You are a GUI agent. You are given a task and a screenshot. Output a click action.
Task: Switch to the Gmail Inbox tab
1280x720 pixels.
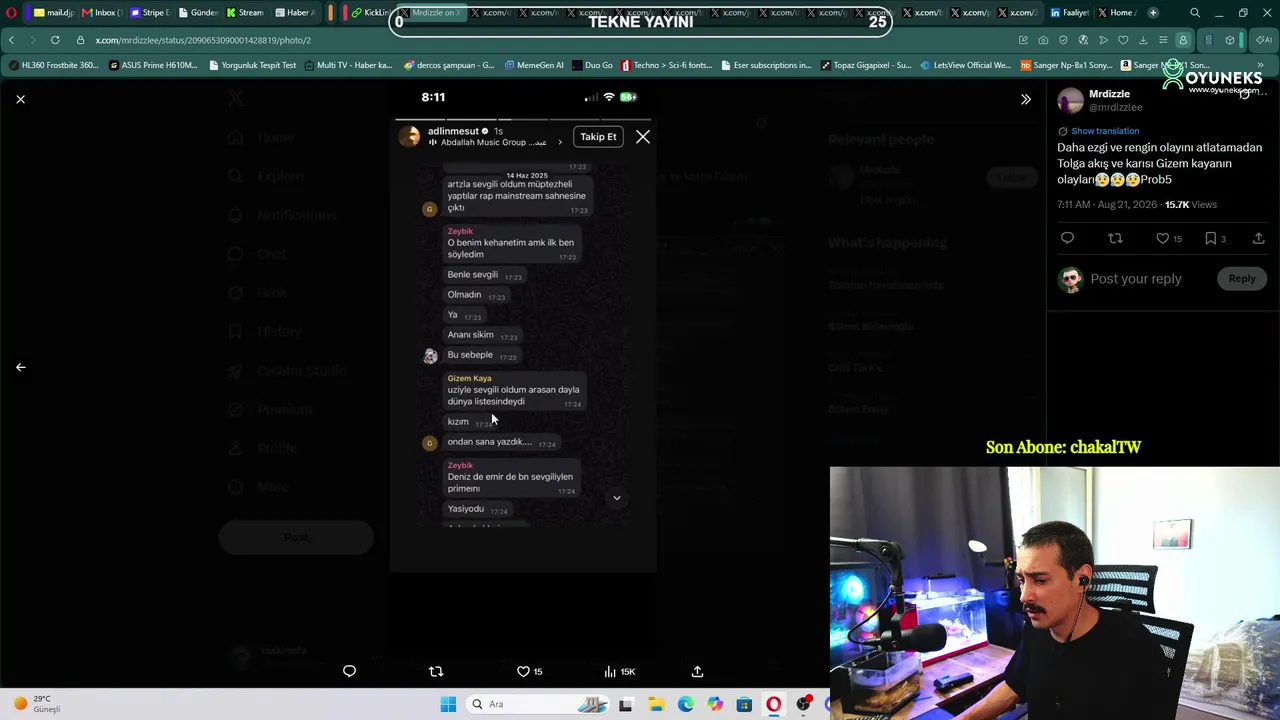click(x=101, y=13)
